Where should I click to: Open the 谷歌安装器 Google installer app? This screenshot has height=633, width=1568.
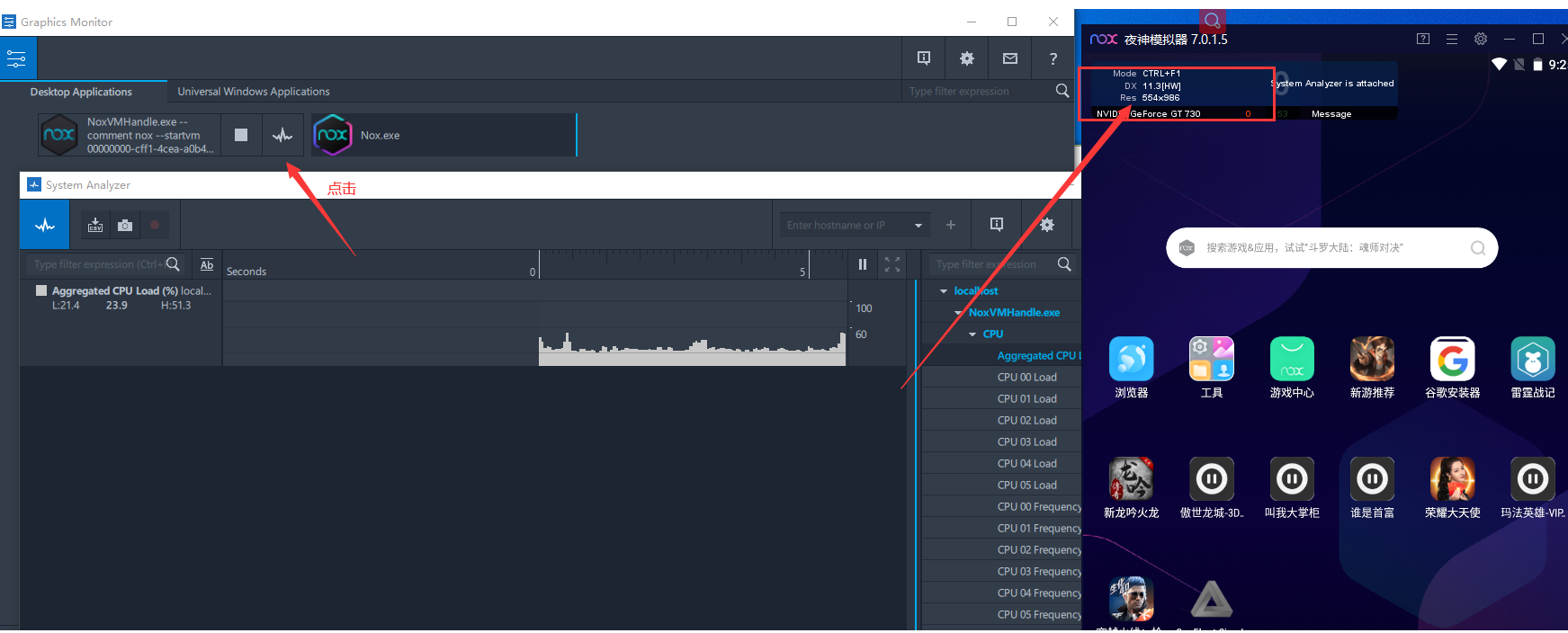(1453, 360)
